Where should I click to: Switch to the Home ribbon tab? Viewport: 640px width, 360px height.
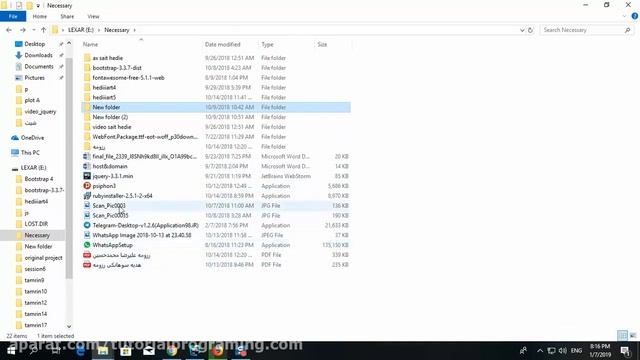(40, 16)
